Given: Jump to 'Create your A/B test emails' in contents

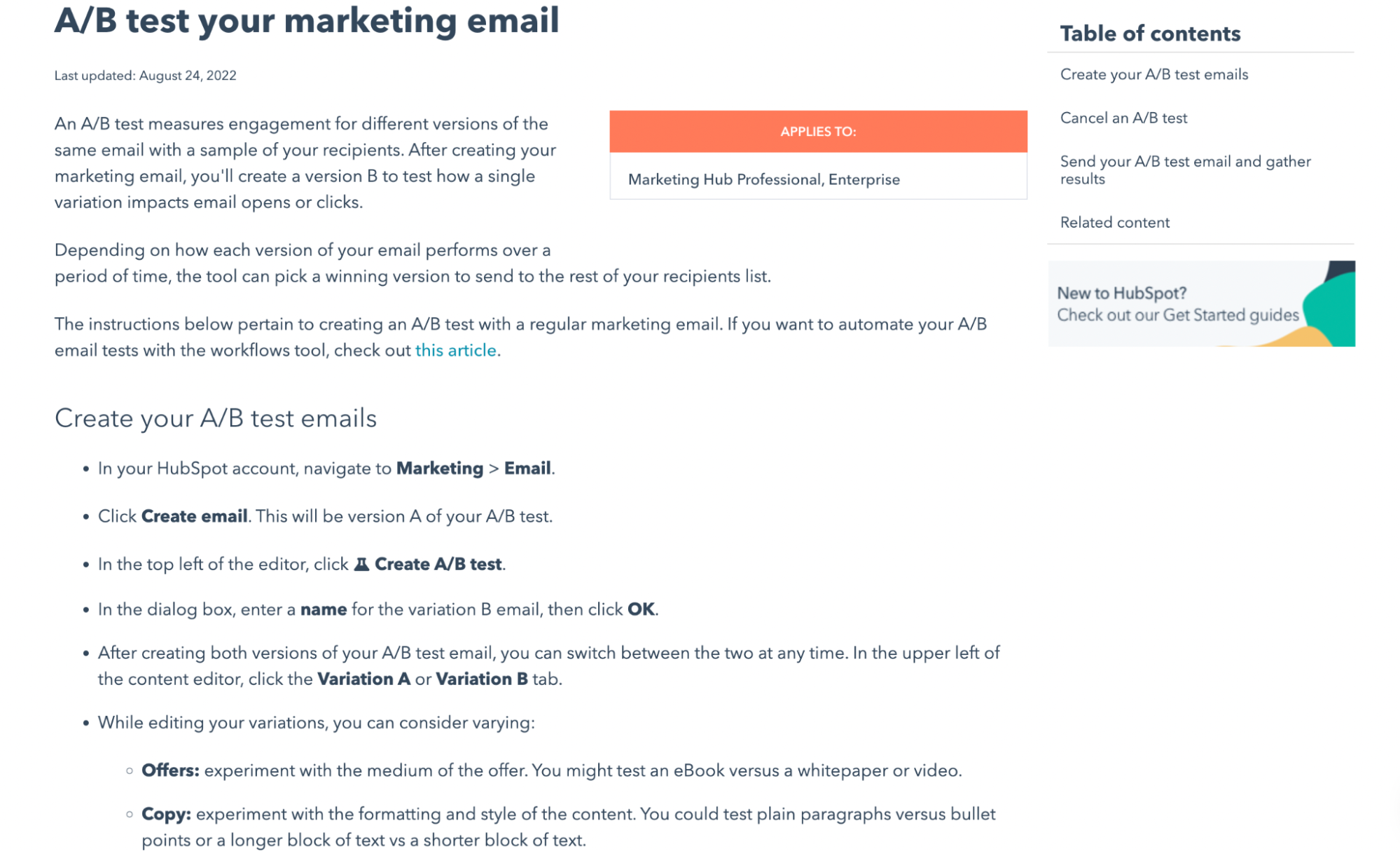Looking at the screenshot, I should [1153, 74].
